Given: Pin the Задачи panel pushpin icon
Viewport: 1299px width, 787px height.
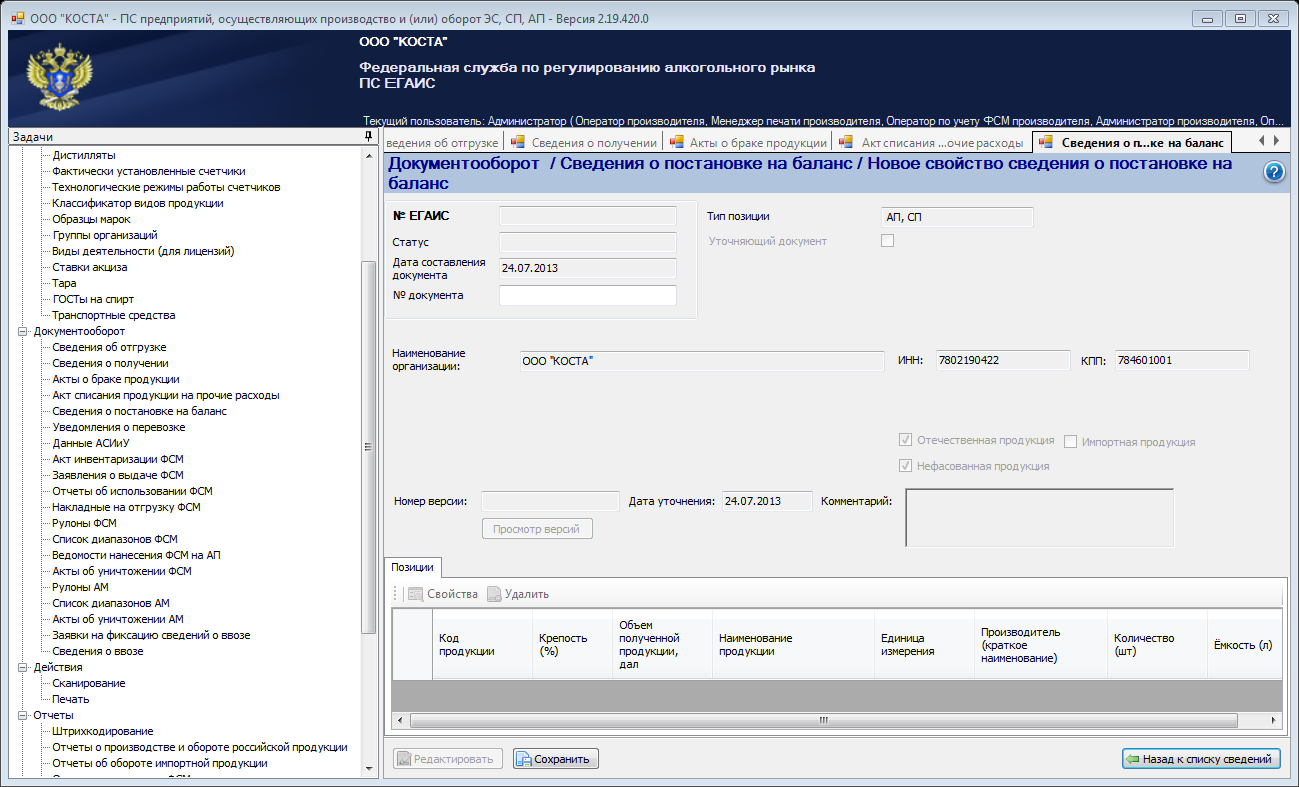Looking at the screenshot, I should pyautogui.click(x=368, y=137).
